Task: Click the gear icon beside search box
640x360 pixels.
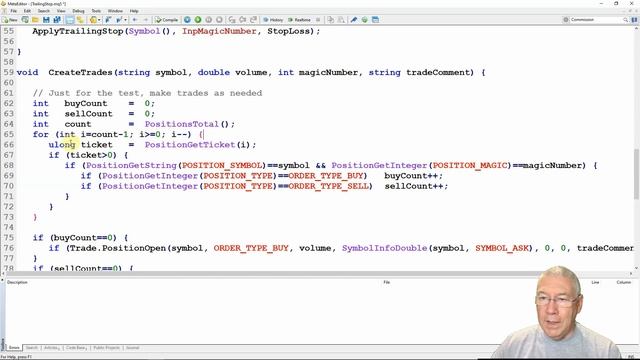Action: click(x=566, y=20)
